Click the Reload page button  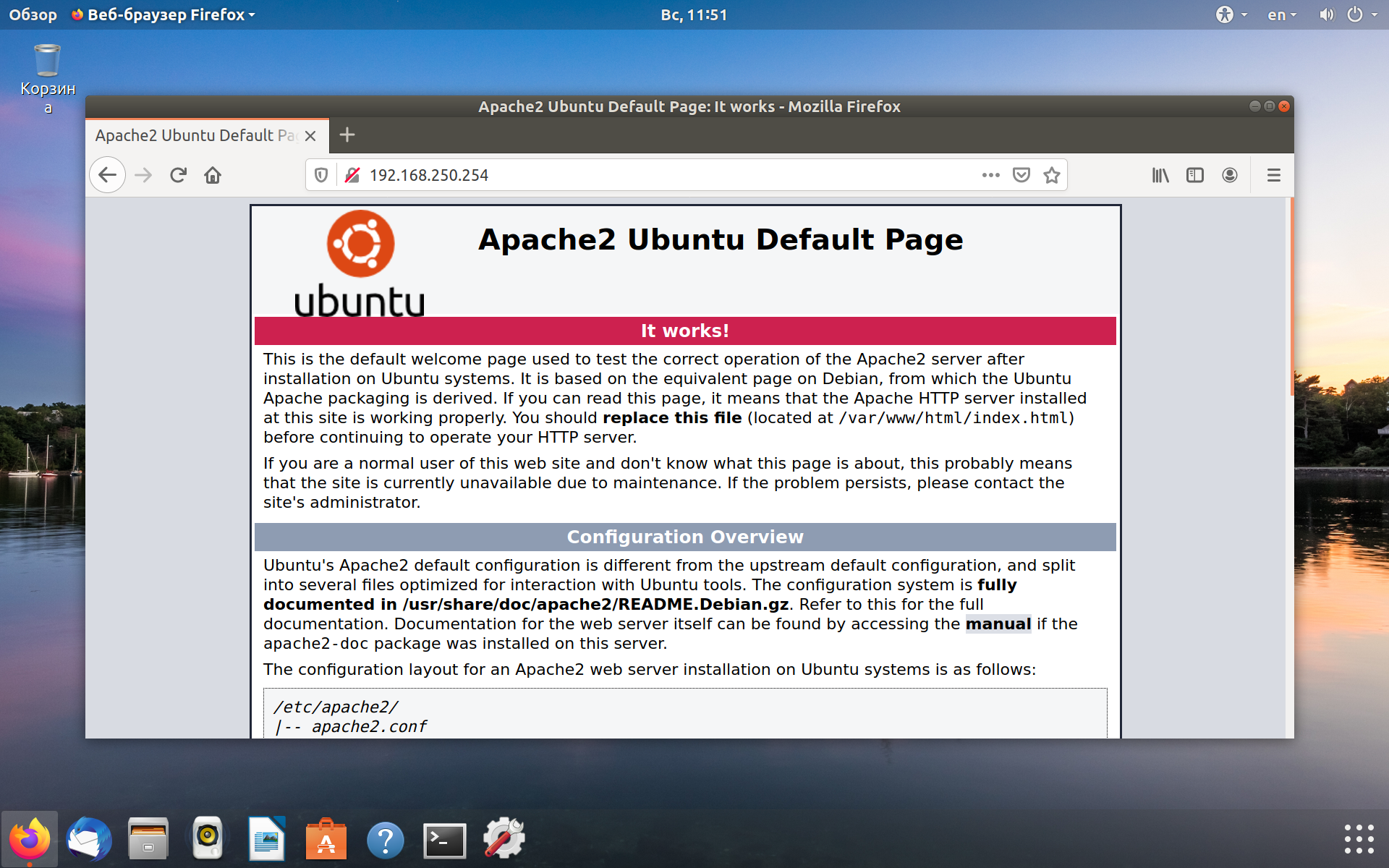click(178, 175)
